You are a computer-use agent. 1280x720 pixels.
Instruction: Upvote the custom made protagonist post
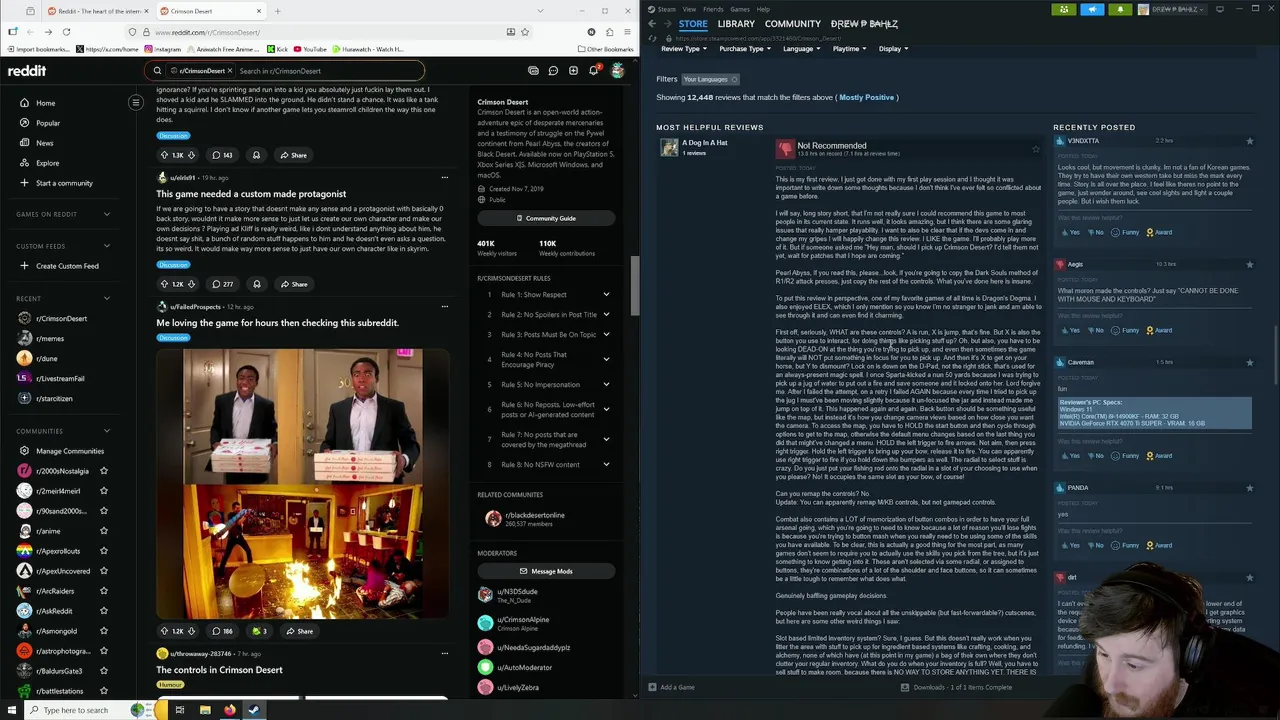click(x=164, y=284)
